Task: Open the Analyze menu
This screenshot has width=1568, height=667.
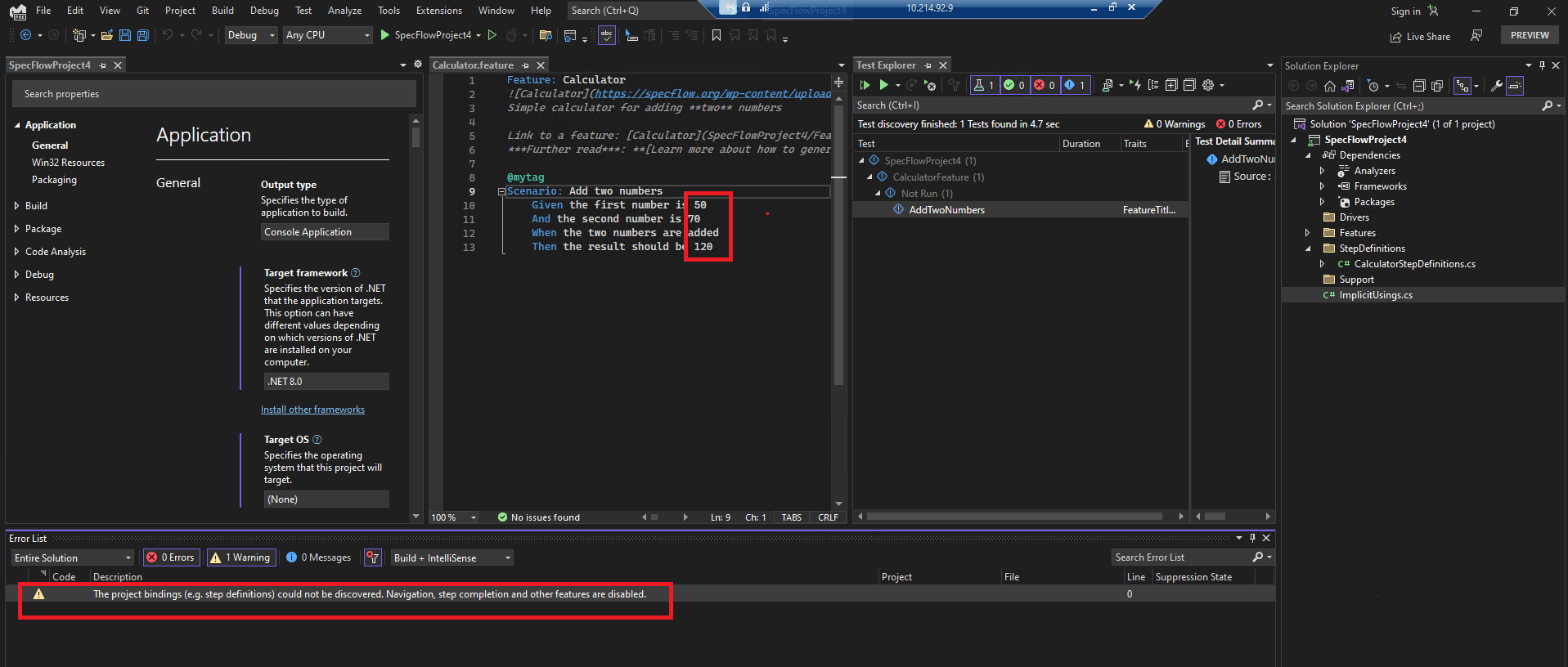Action: [344, 11]
